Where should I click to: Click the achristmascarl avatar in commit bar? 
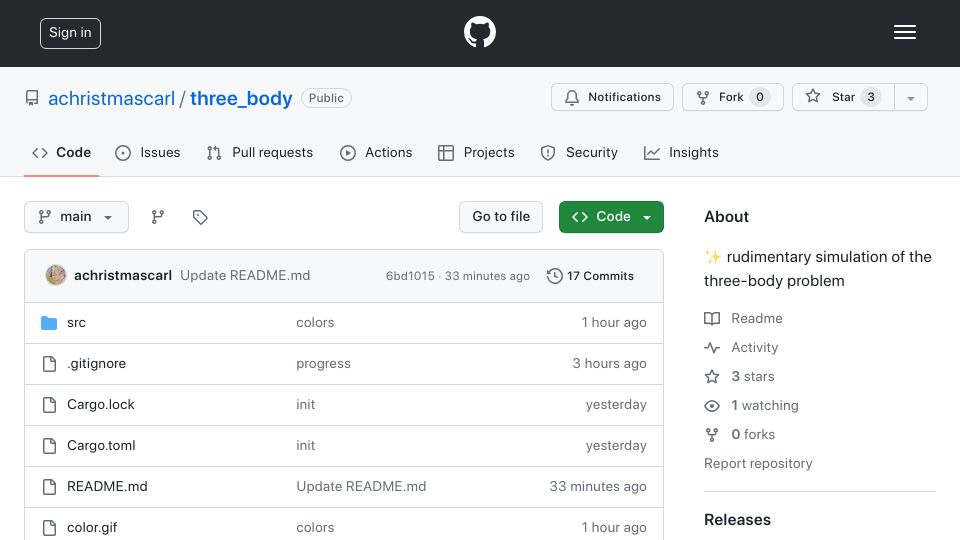56,276
